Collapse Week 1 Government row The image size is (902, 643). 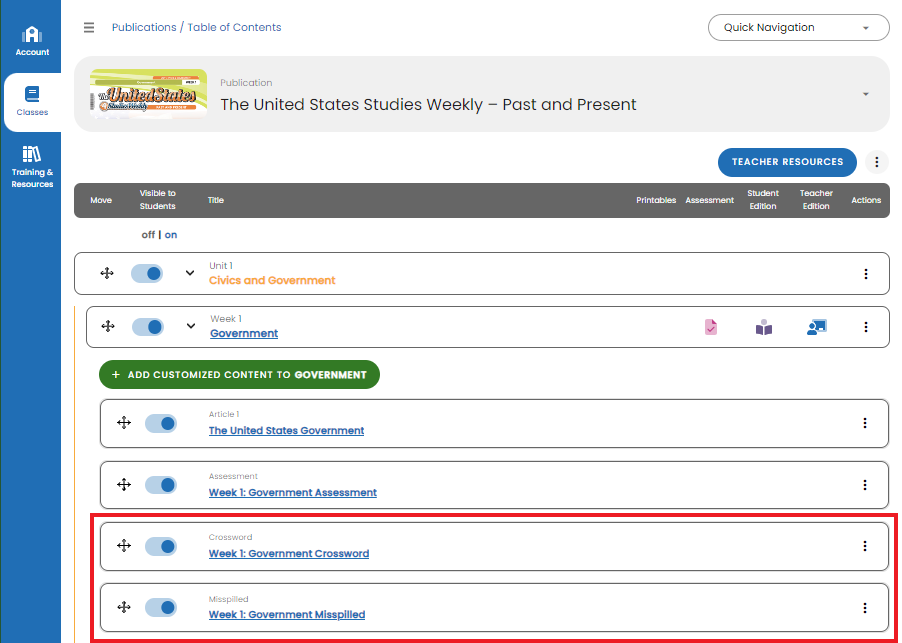[x=191, y=326]
